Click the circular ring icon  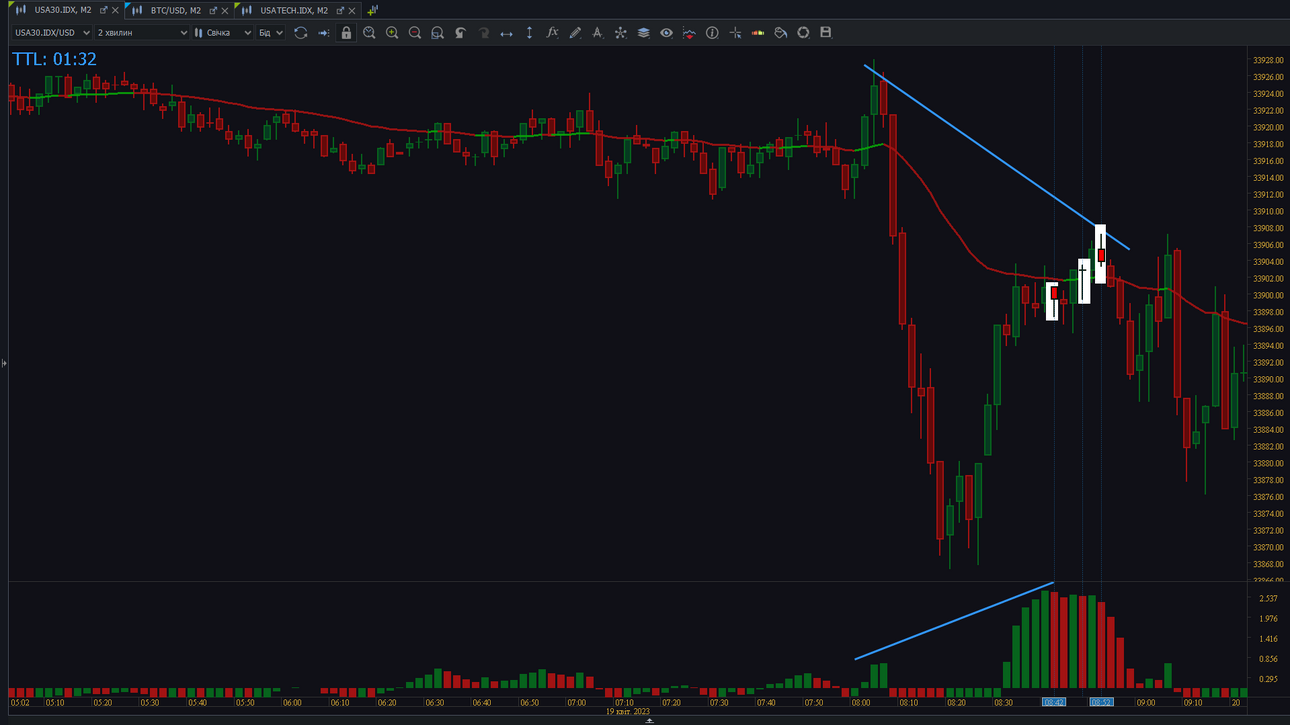pyautogui.click(x=803, y=33)
